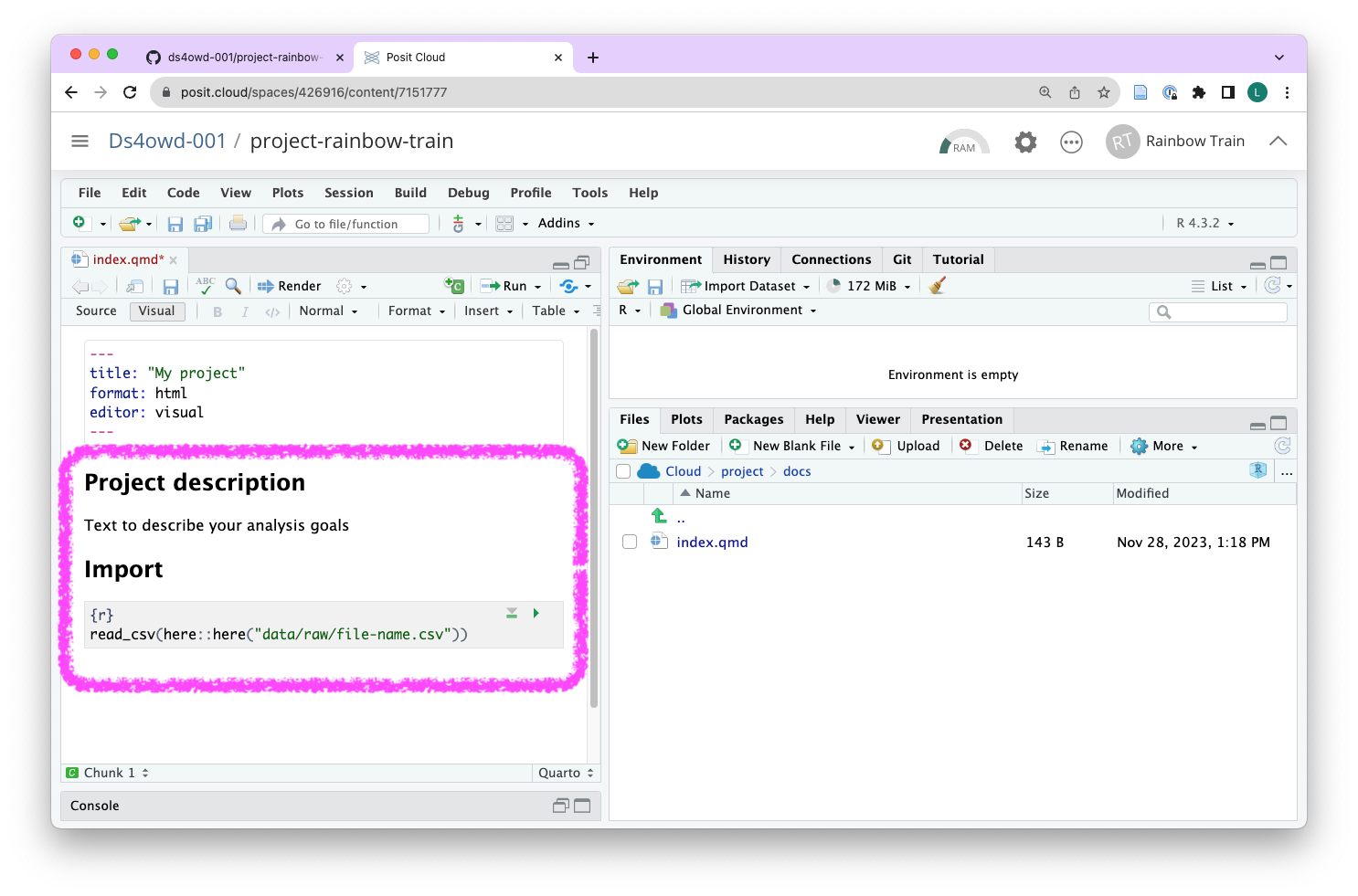Click the New Folder icon in Files
The image size is (1358, 896).
click(x=627, y=446)
